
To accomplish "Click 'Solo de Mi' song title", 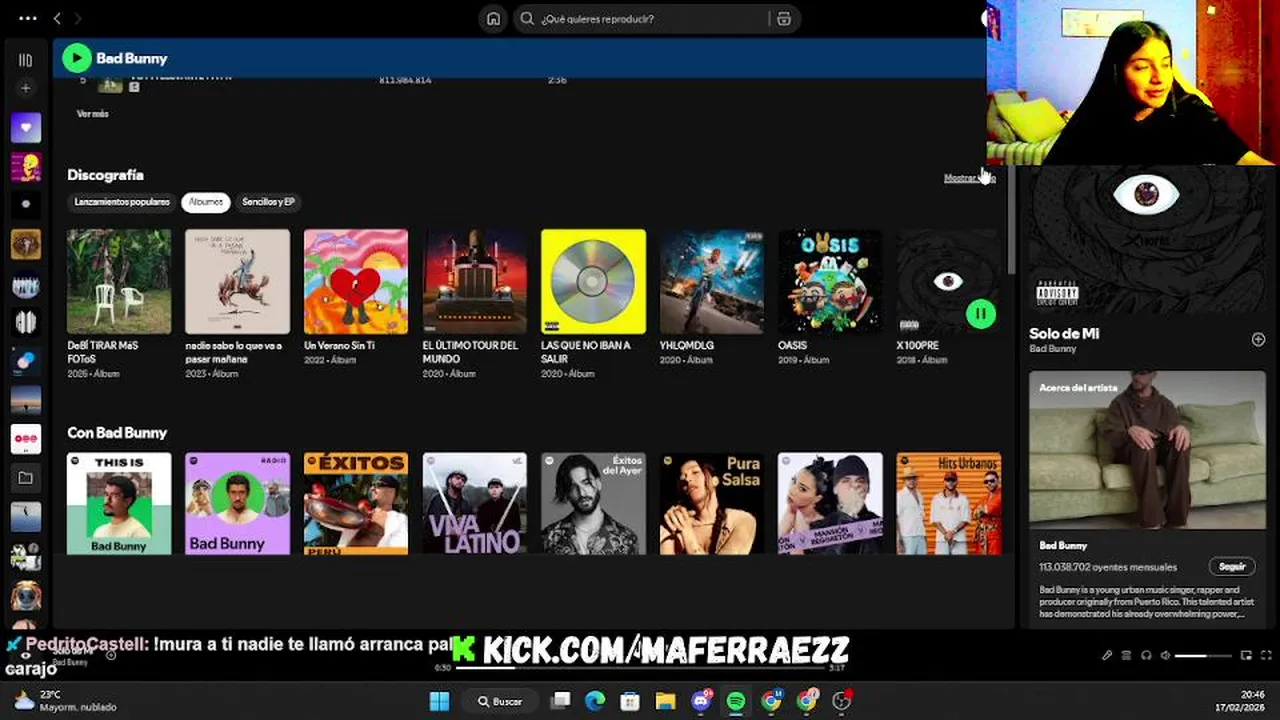I will [1064, 333].
